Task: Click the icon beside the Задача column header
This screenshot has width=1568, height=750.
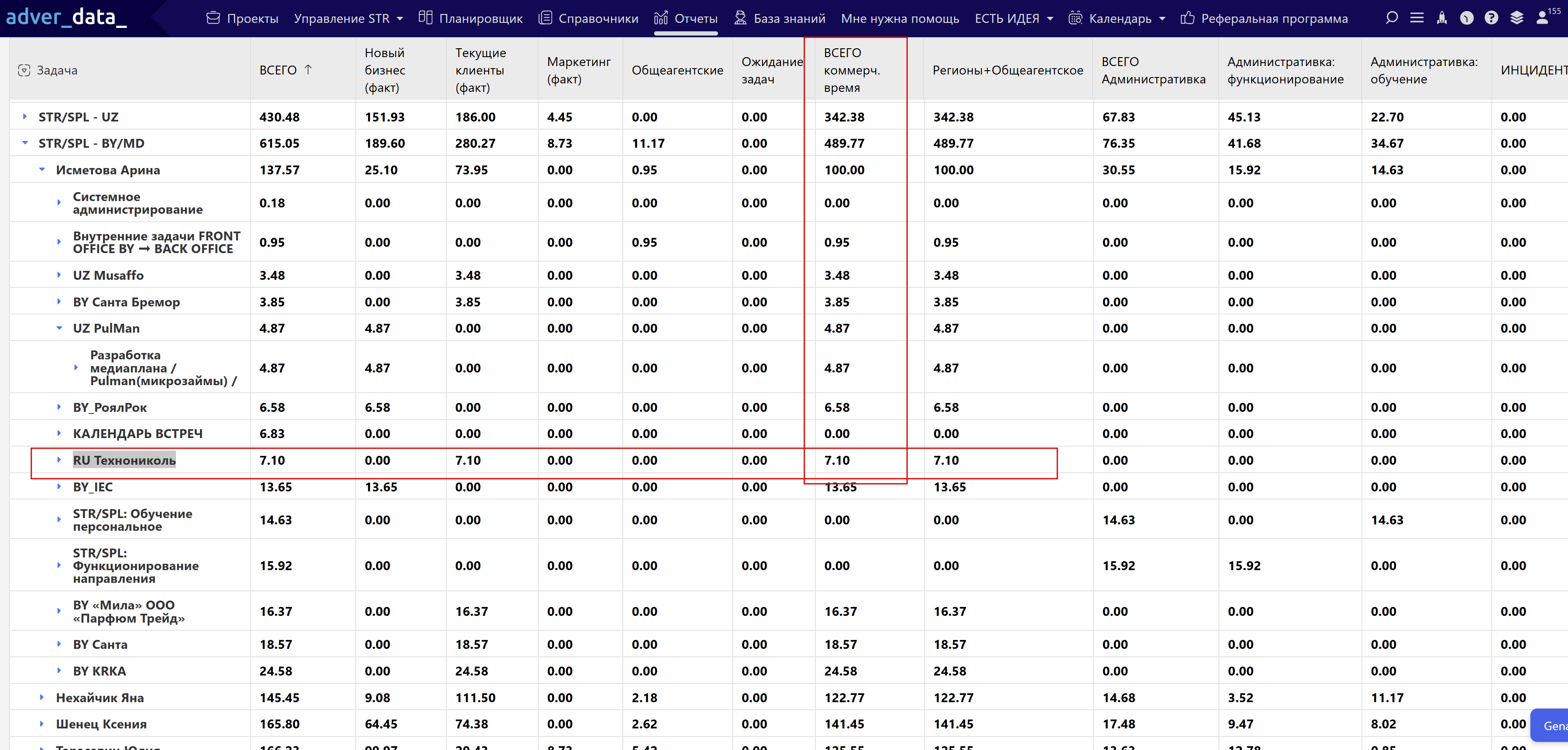Action: pyautogui.click(x=24, y=71)
